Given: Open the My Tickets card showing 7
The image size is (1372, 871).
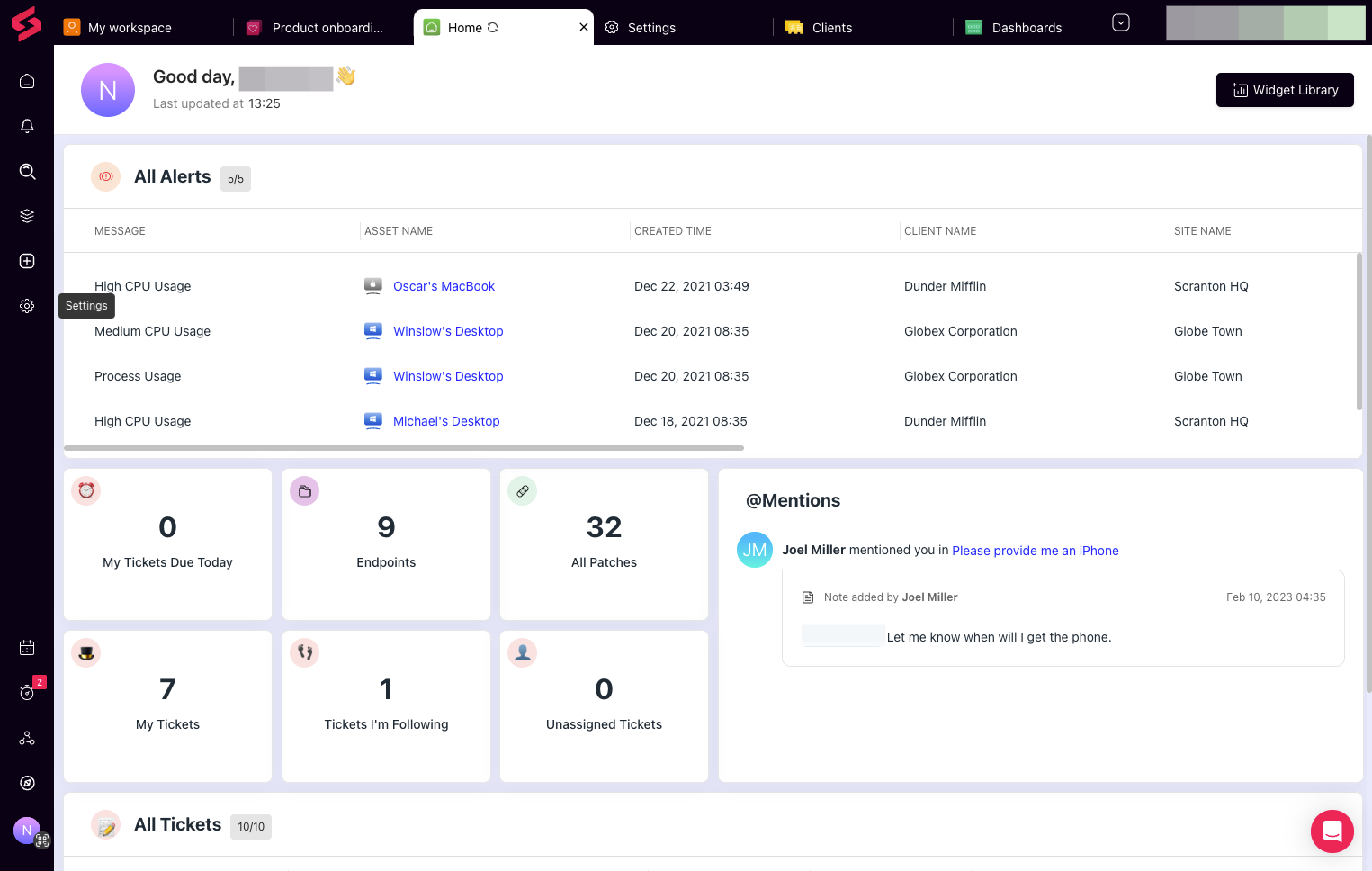Looking at the screenshot, I should 168,706.
